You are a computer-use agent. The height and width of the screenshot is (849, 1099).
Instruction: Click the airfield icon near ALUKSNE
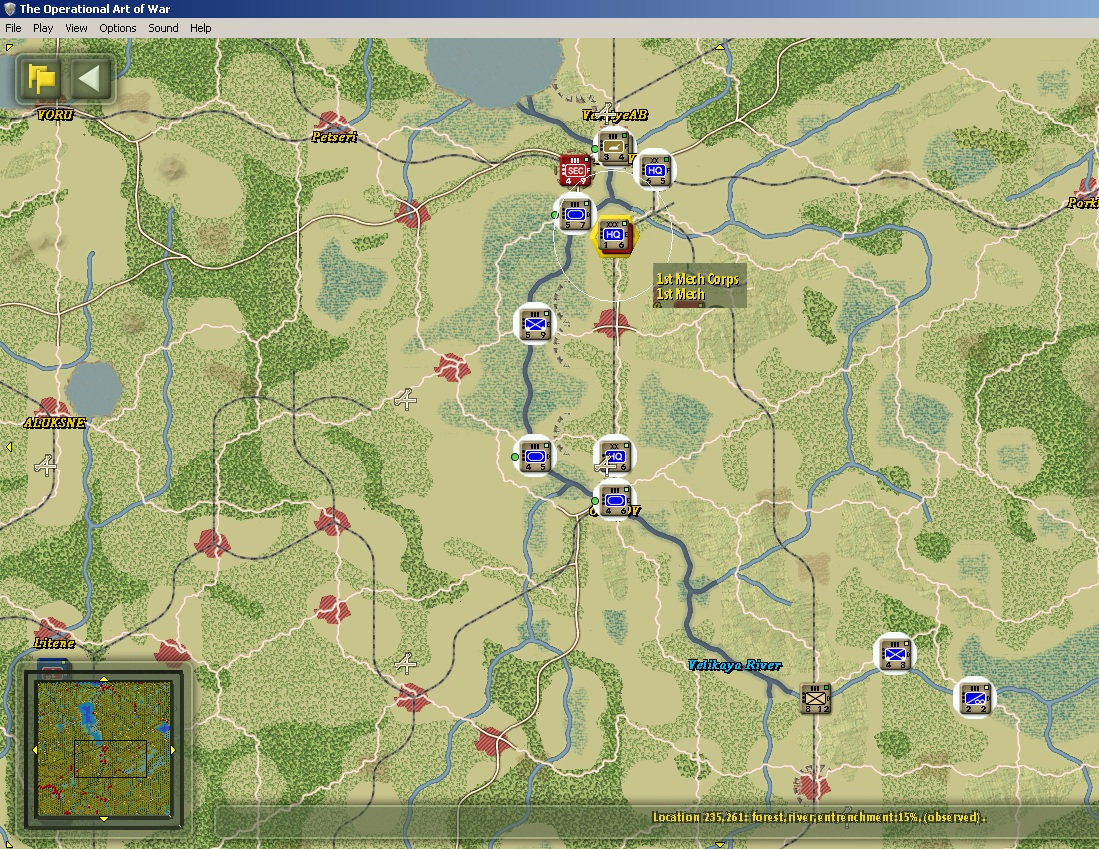click(46, 466)
